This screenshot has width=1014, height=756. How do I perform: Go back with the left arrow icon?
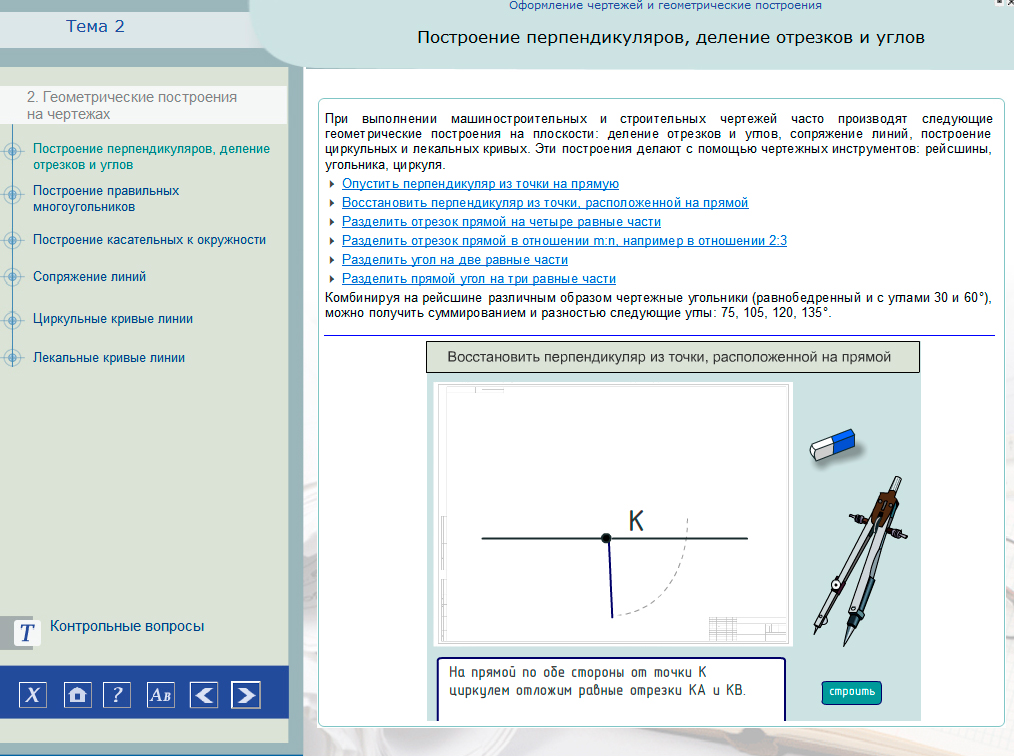[x=204, y=695]
